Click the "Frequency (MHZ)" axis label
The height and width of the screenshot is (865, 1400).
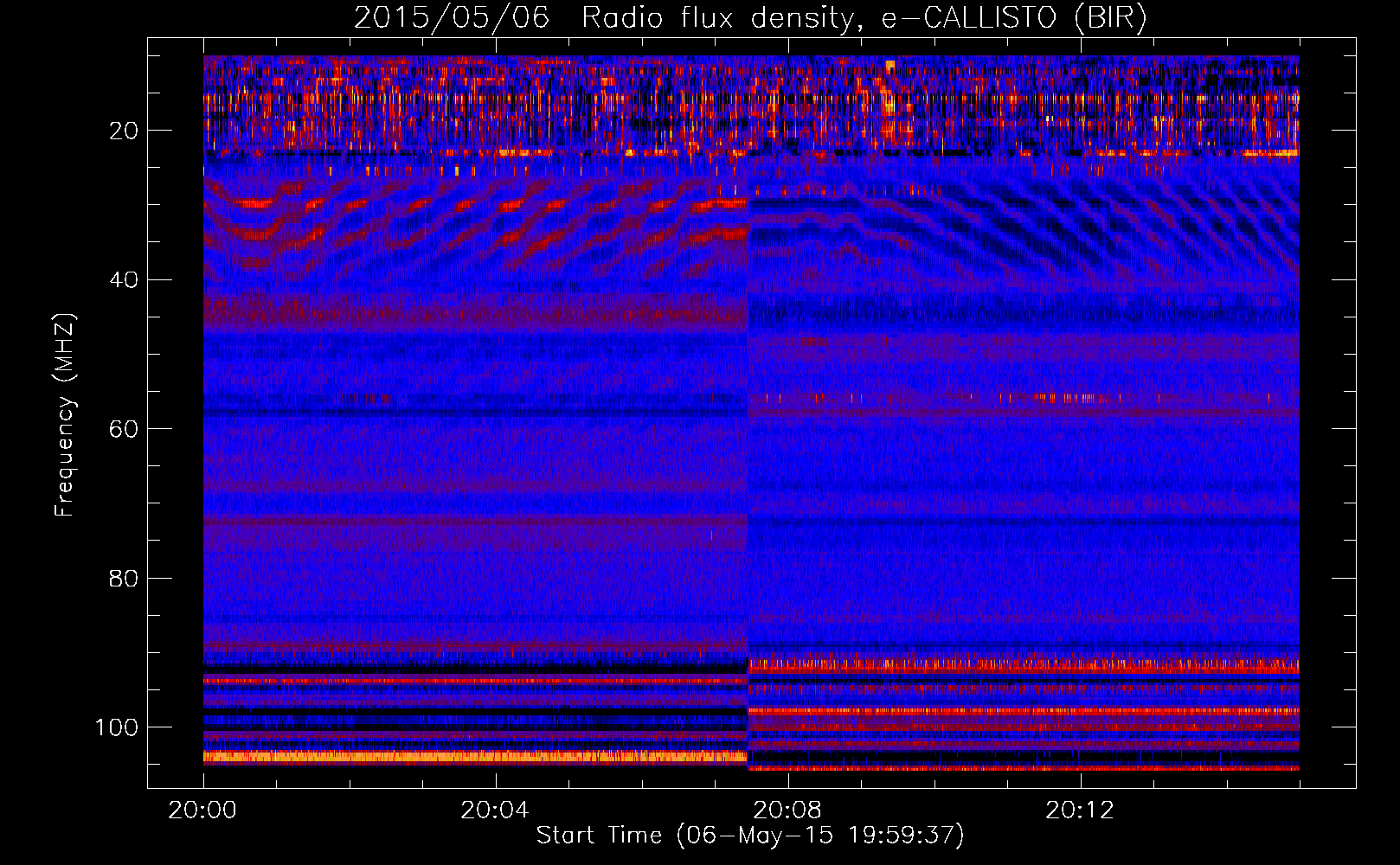click(x=65, y=414)
